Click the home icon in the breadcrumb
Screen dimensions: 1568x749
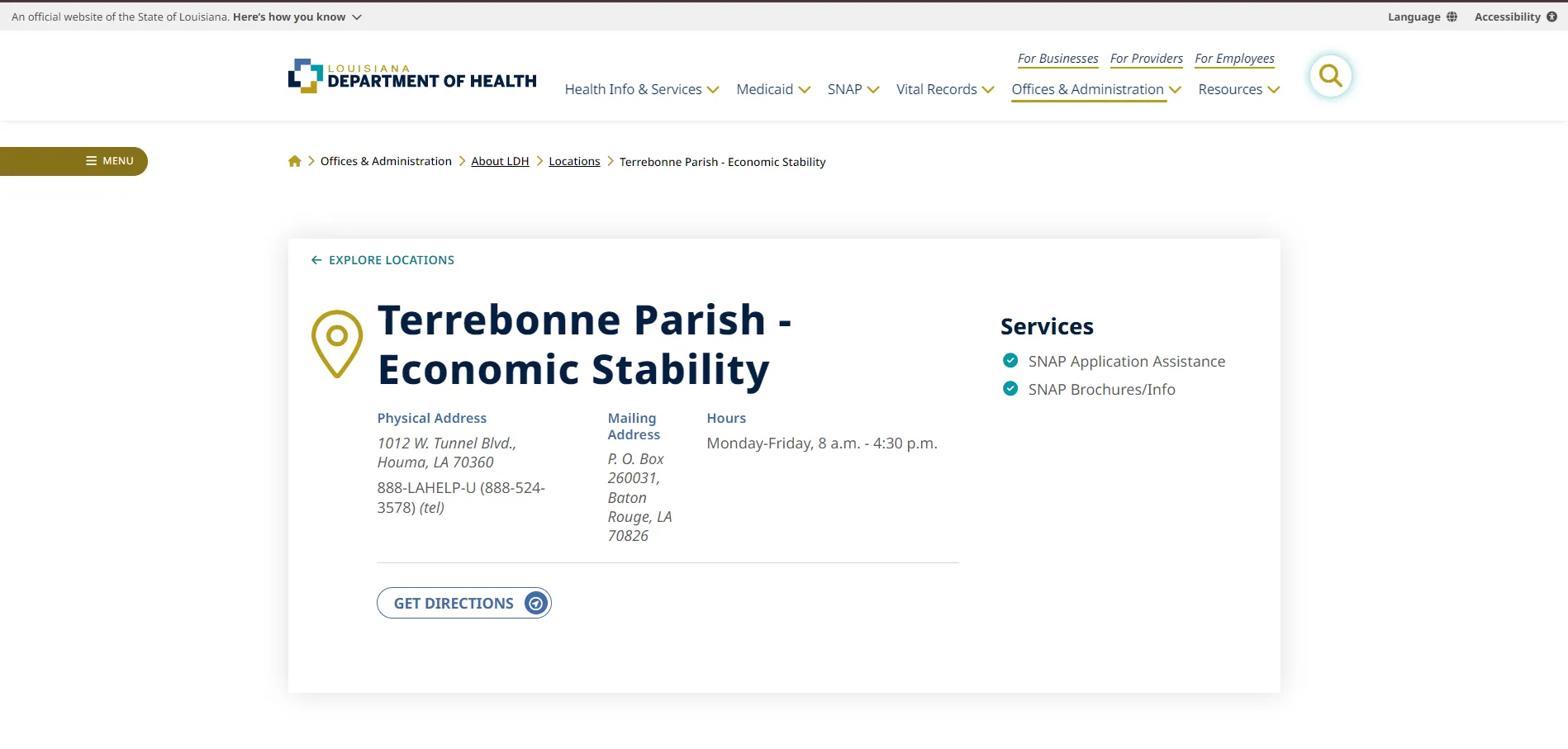click(x=295, y=161)
